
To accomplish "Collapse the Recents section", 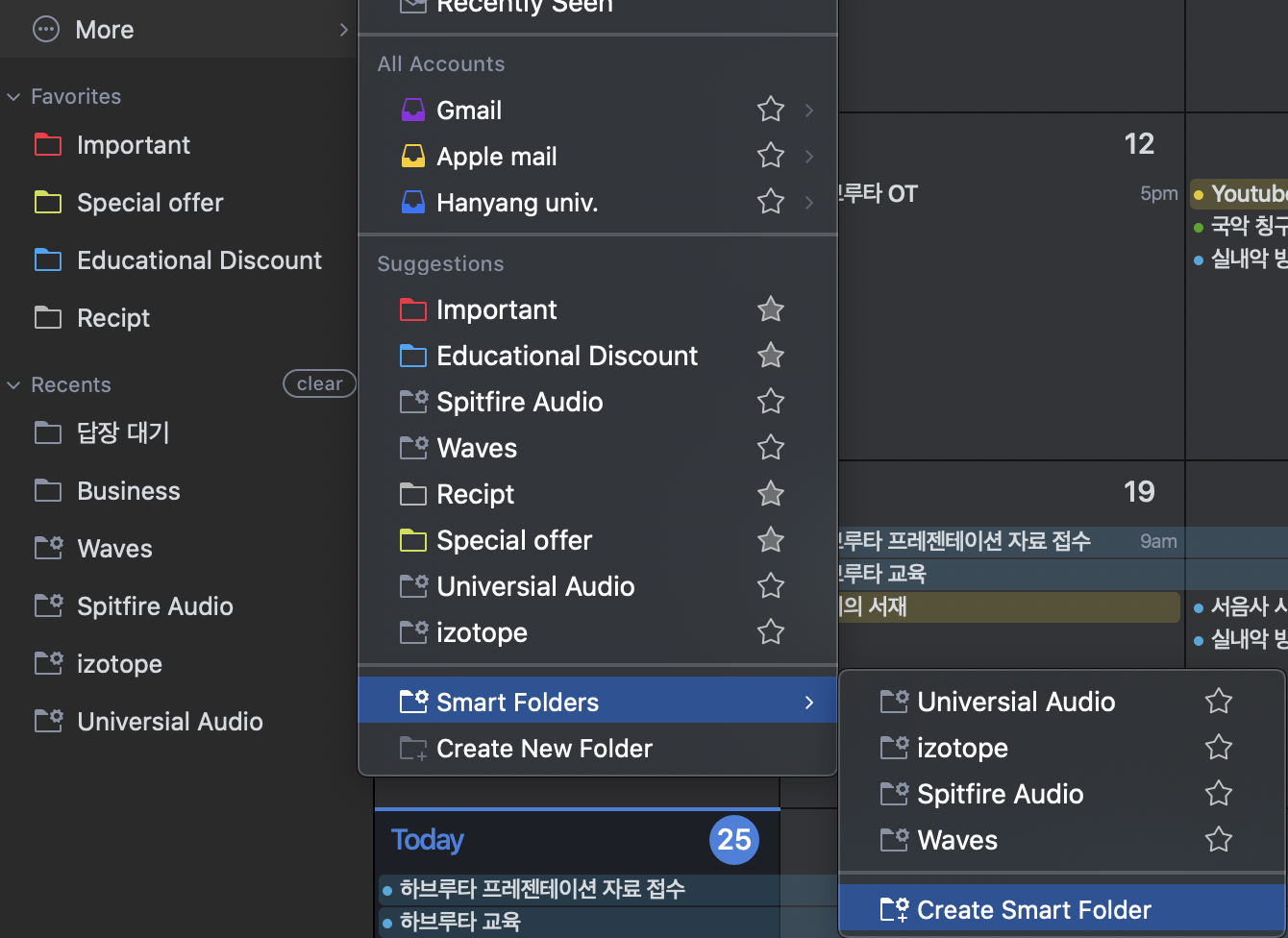I will [x=13, y=385].
